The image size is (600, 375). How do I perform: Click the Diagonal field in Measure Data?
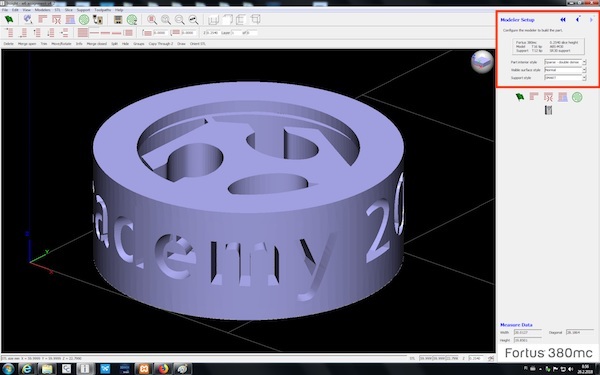[x=580, y=333]
